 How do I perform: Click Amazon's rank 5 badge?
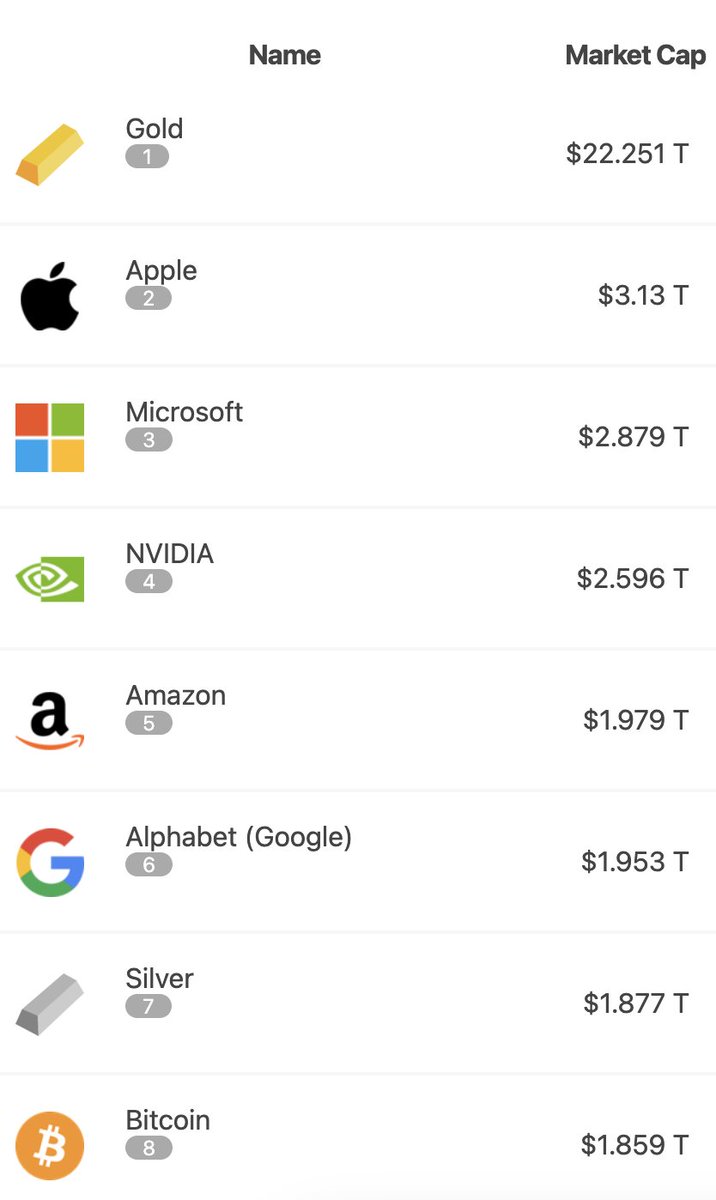(x=149, y=723)
